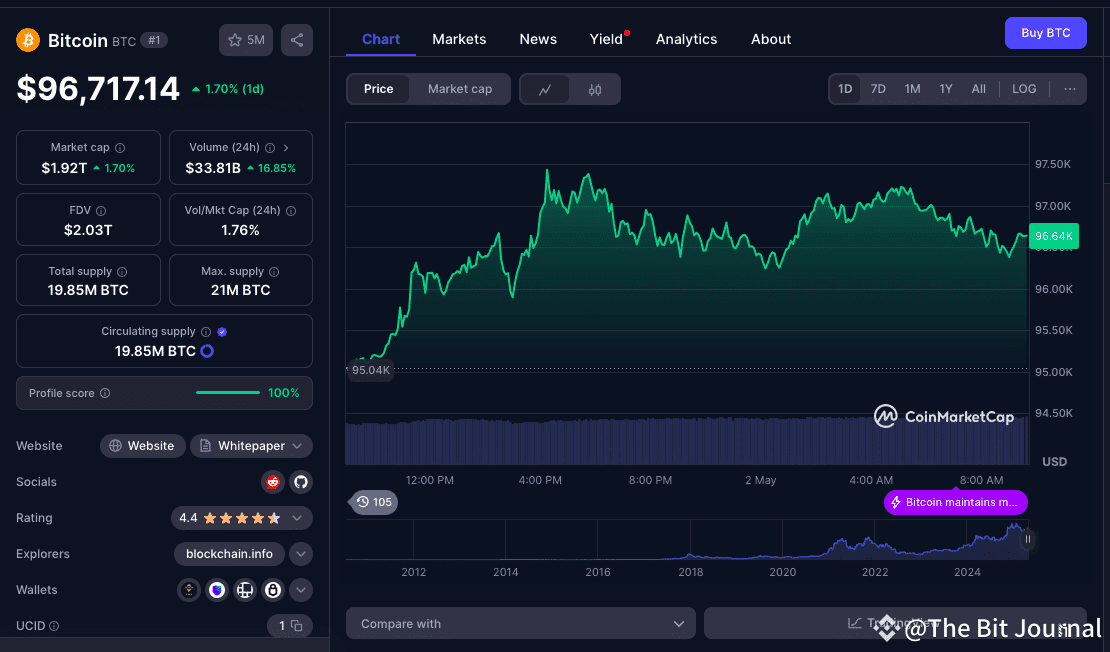1110x652 pixels.
Task: Open FDV info icon
Action: click(101, 211)
